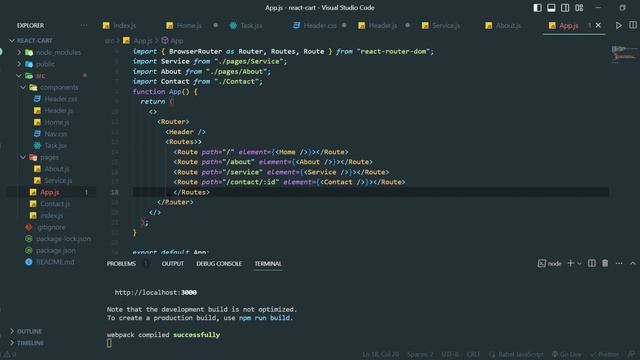The width and height of the screenshot is (640, 360).
Task: Open terminal panel more actions menu
Action: [619, 264]
